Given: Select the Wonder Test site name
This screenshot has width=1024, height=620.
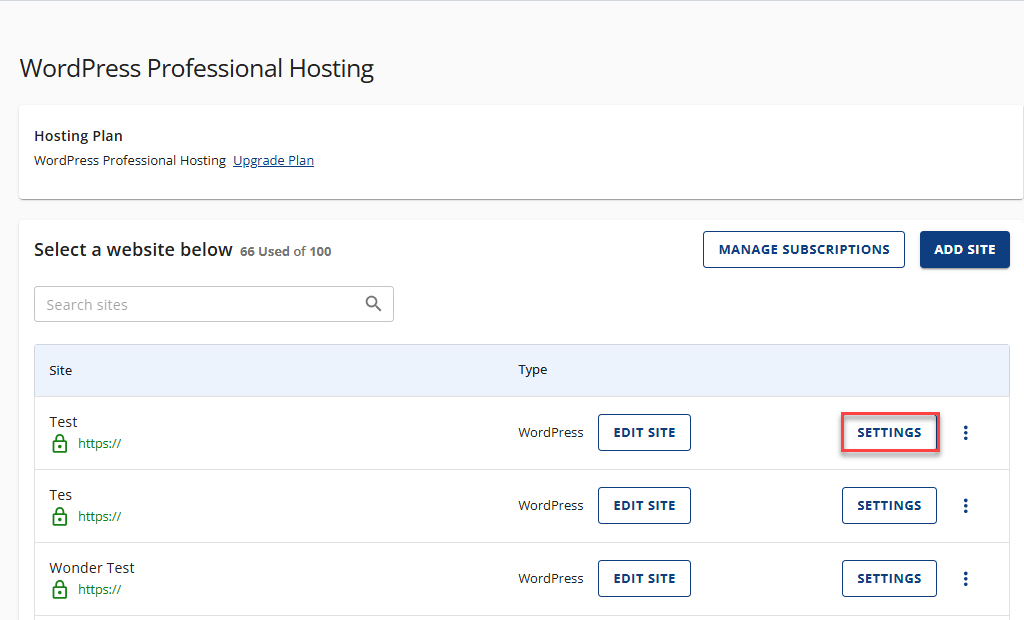Looking at the screenshot, I should [x=92, y=568].
